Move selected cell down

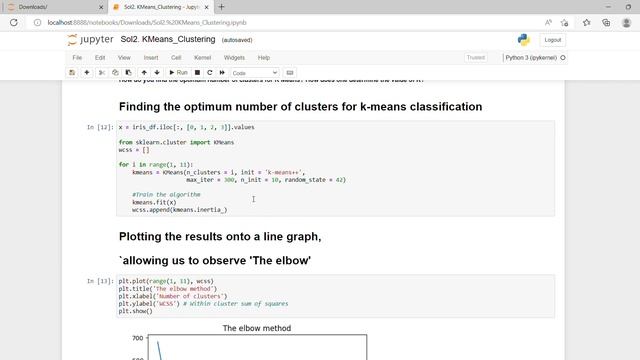(157, 73)
